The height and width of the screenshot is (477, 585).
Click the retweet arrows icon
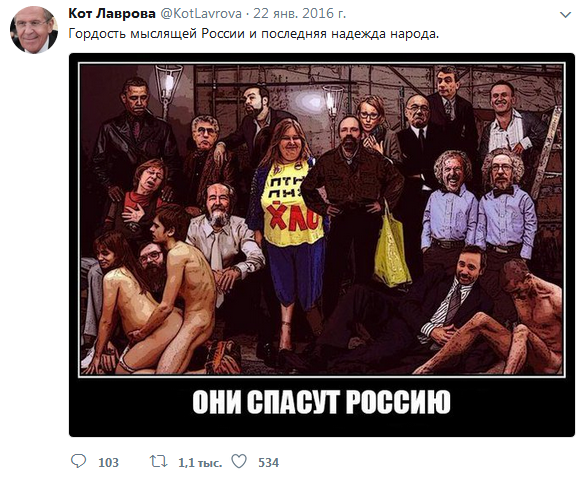[158, 461]
